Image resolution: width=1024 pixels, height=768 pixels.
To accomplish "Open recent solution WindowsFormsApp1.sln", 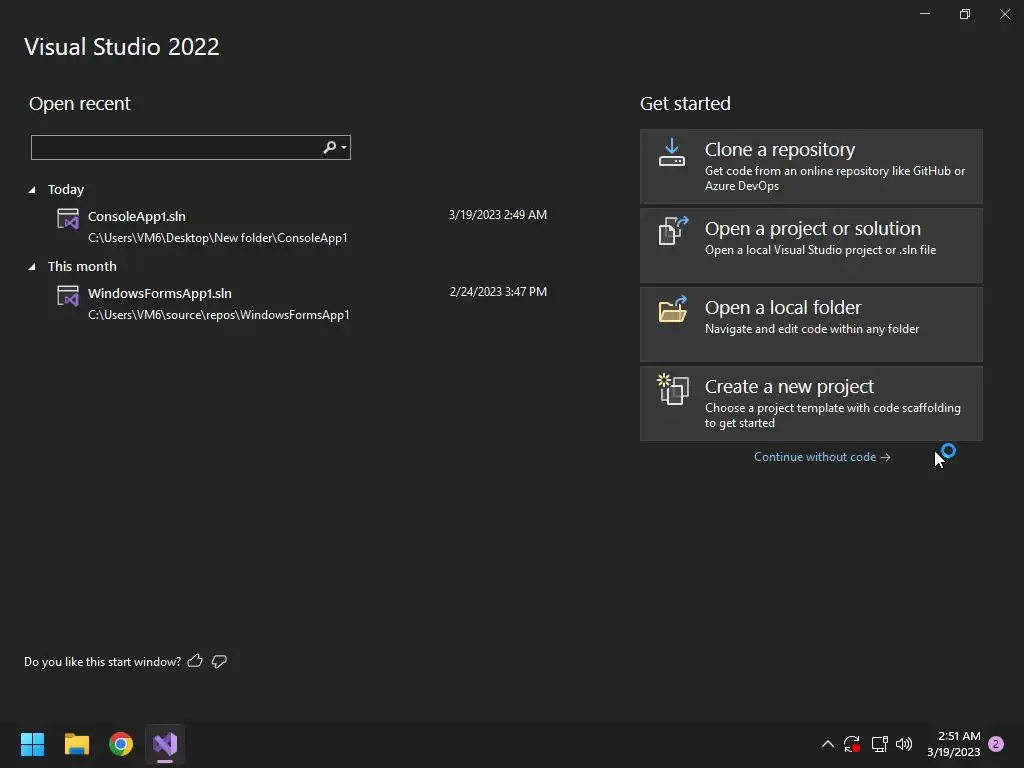I will 159,293.
